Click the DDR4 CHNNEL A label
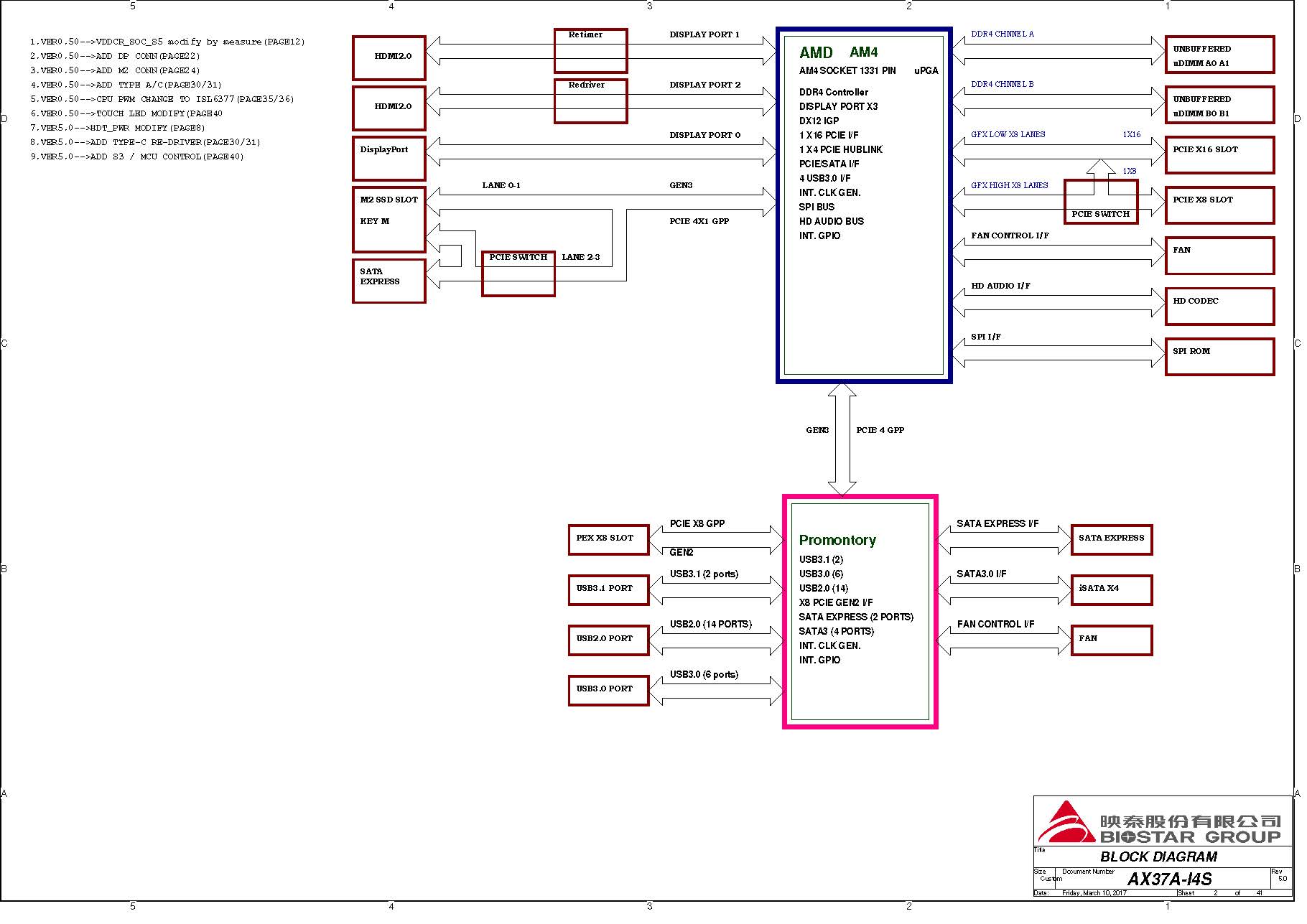The image size is (1307, 924). pyautogui.click(x=1003, y=34)
